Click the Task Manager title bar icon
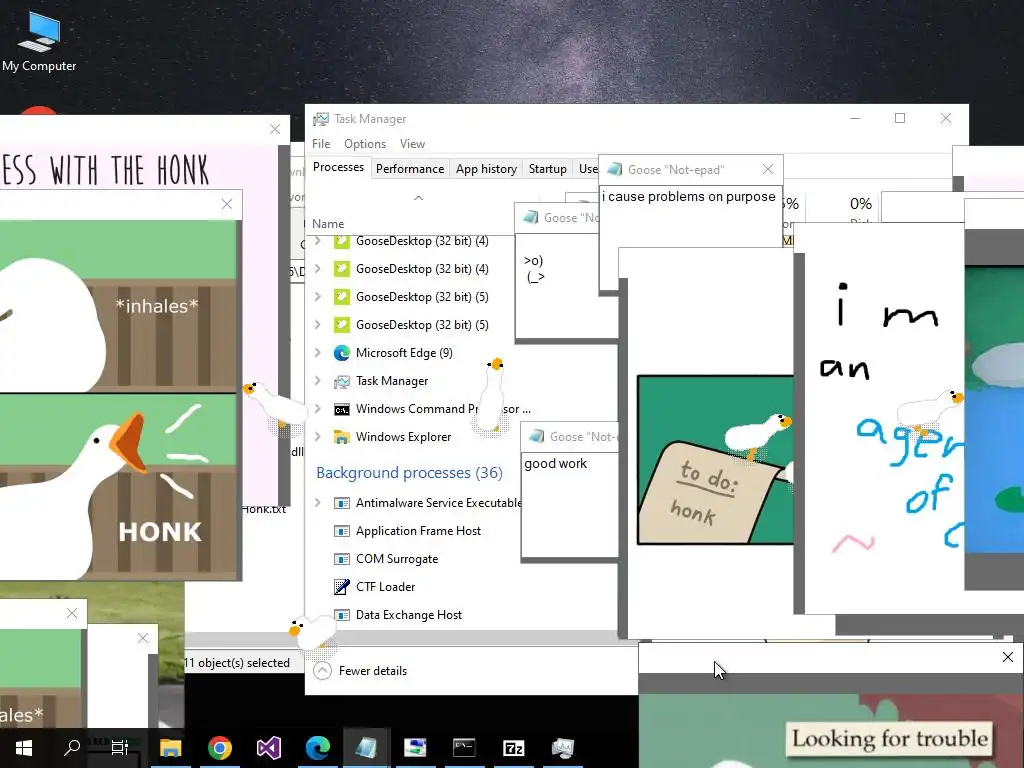The width and height of the screenshot is (1024, 768). click(x=321, y=119)
